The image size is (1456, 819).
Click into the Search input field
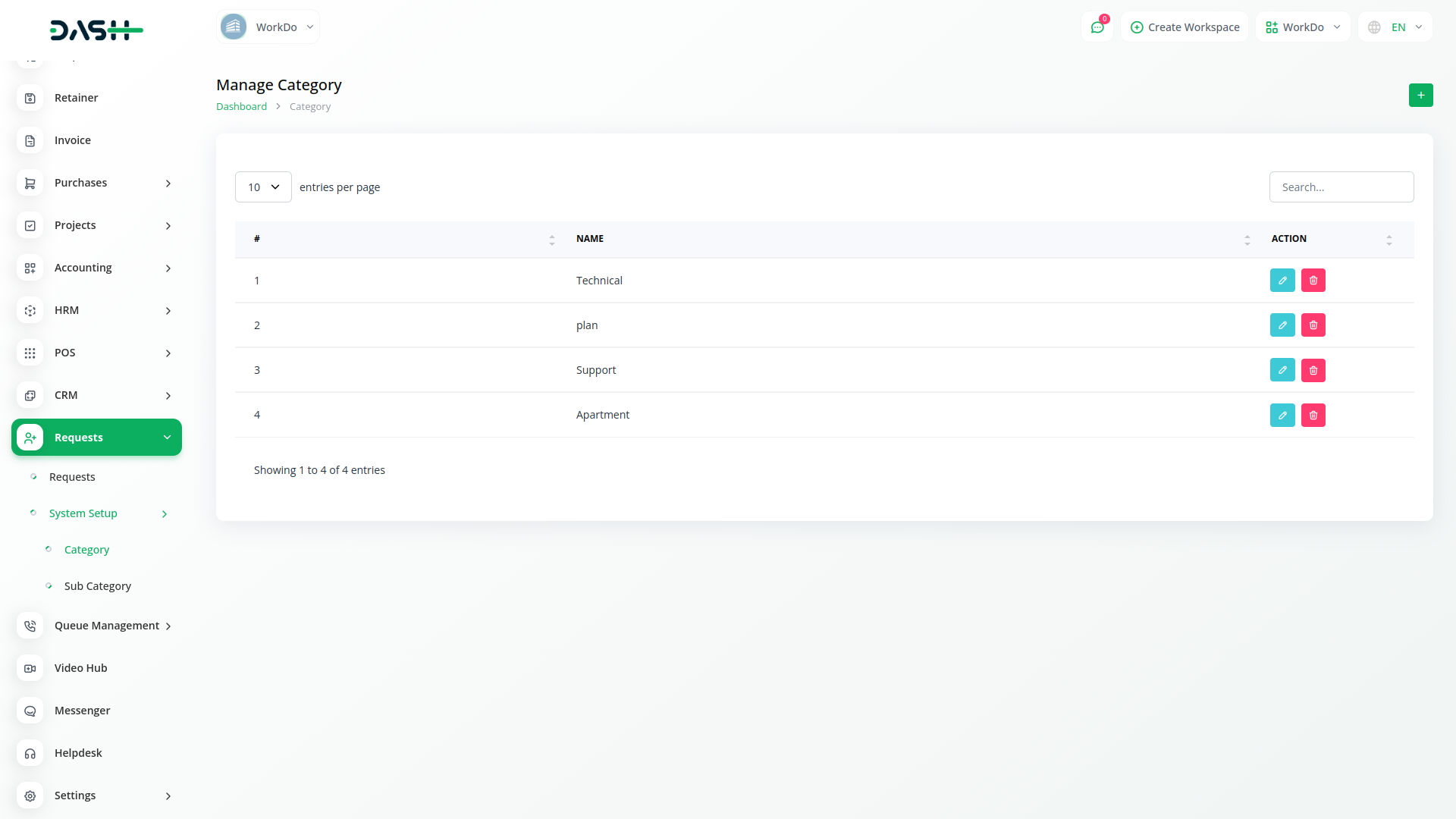[x=1341, y=187]
